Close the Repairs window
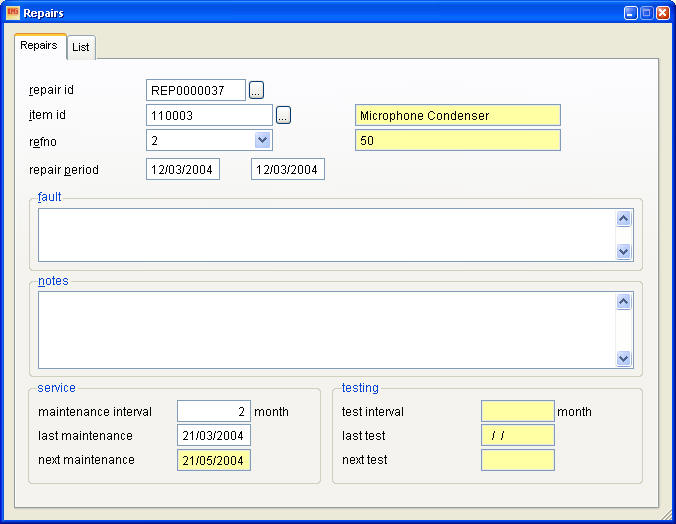Screen dimensions: 676x524 [x=663, y=13]
